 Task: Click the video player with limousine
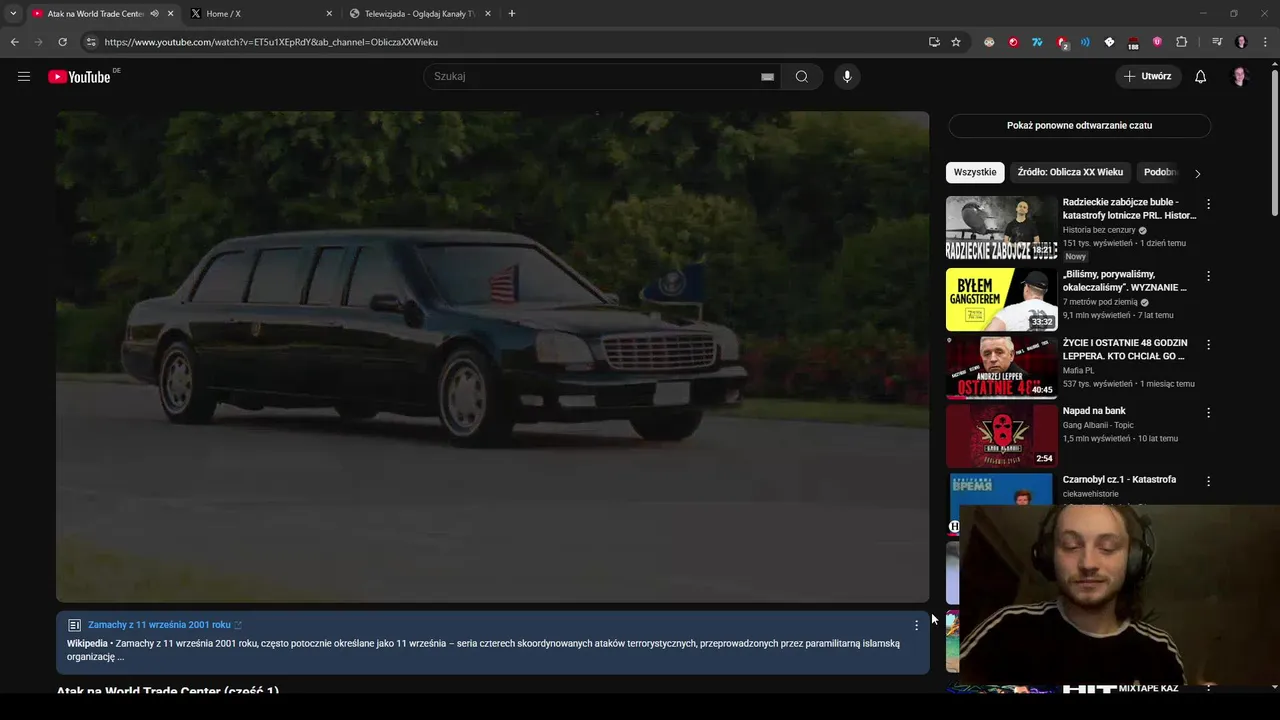[492, 357]
